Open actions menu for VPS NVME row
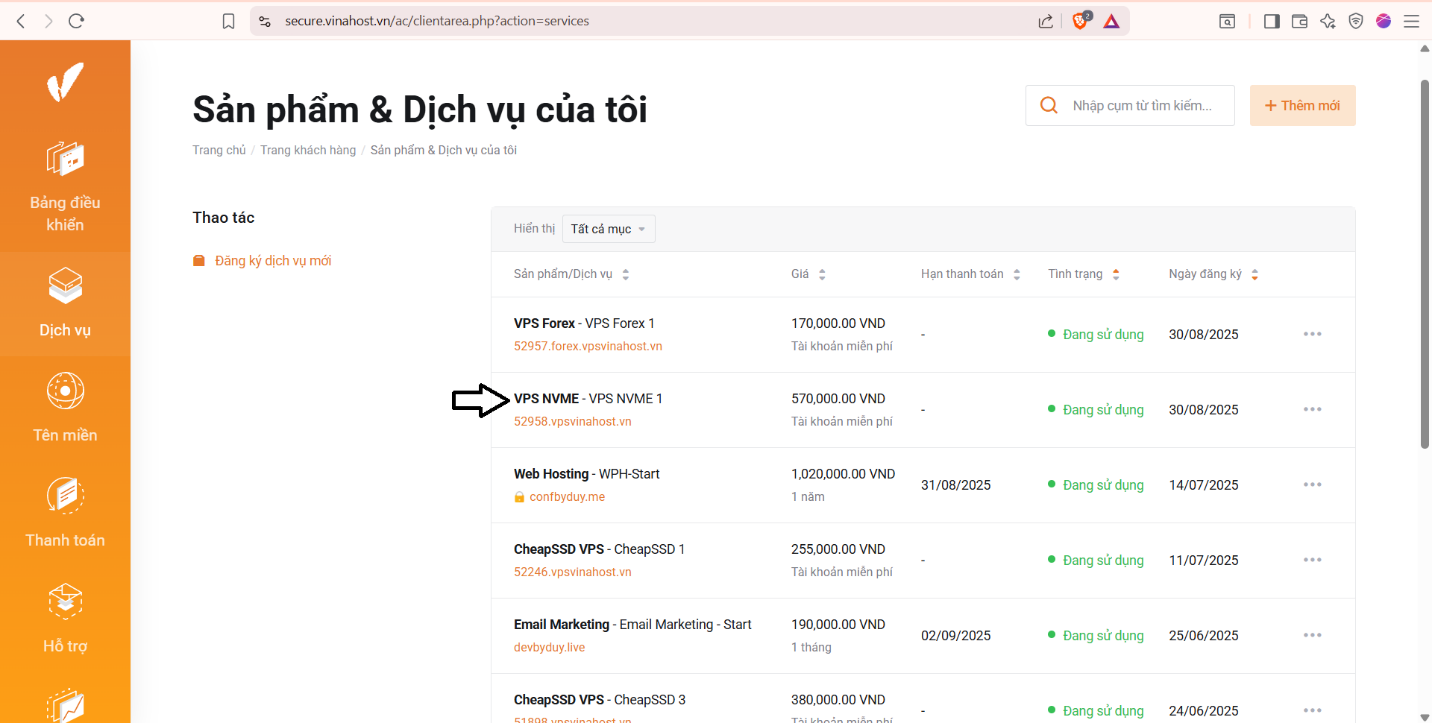 point(1313,409)
